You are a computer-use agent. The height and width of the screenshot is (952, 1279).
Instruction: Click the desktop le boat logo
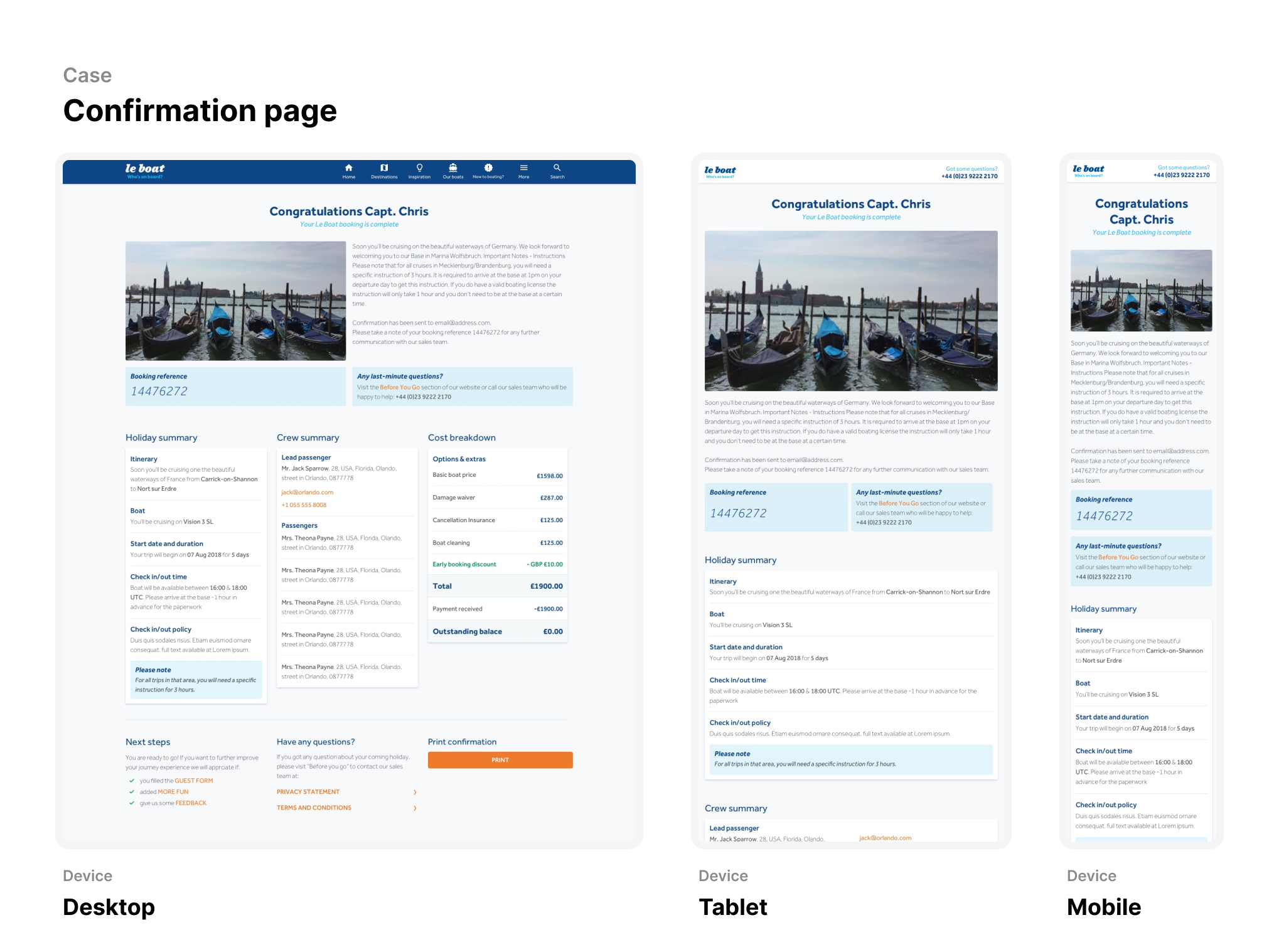[145, 169]
